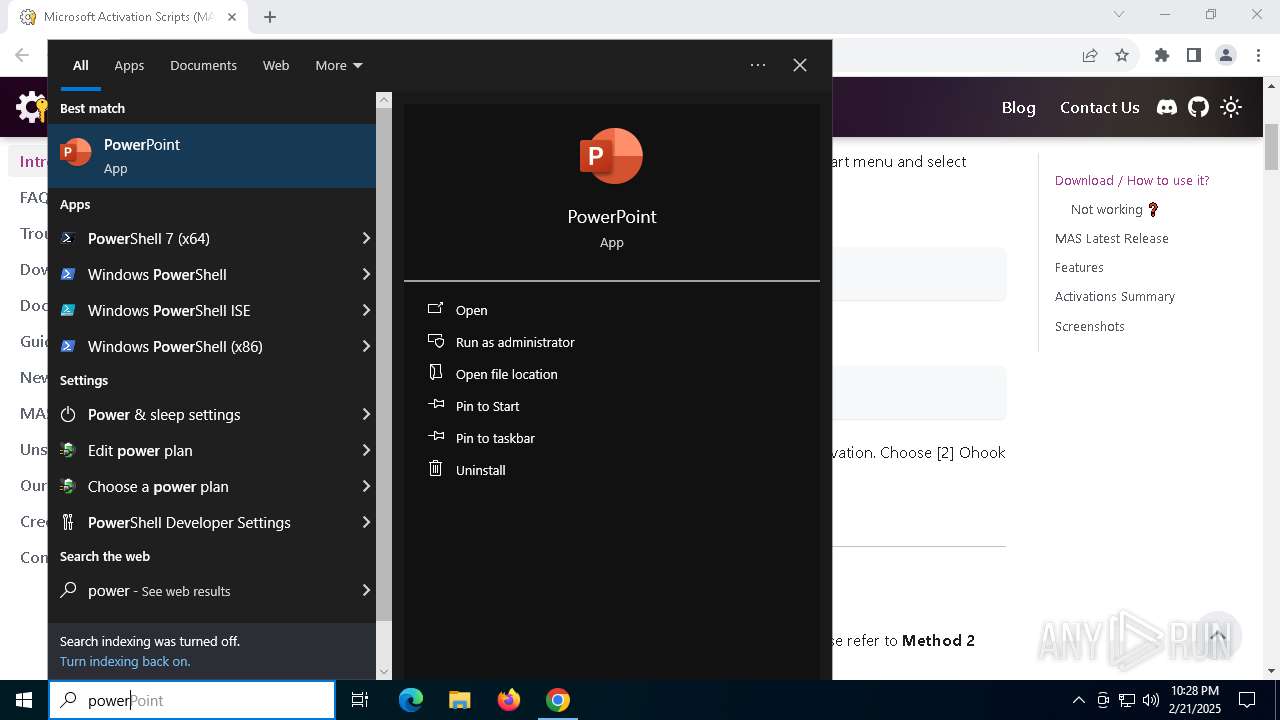Open the notification center icon
The width and height of the screenshot is (1280, 720).
coord(1247,700)
